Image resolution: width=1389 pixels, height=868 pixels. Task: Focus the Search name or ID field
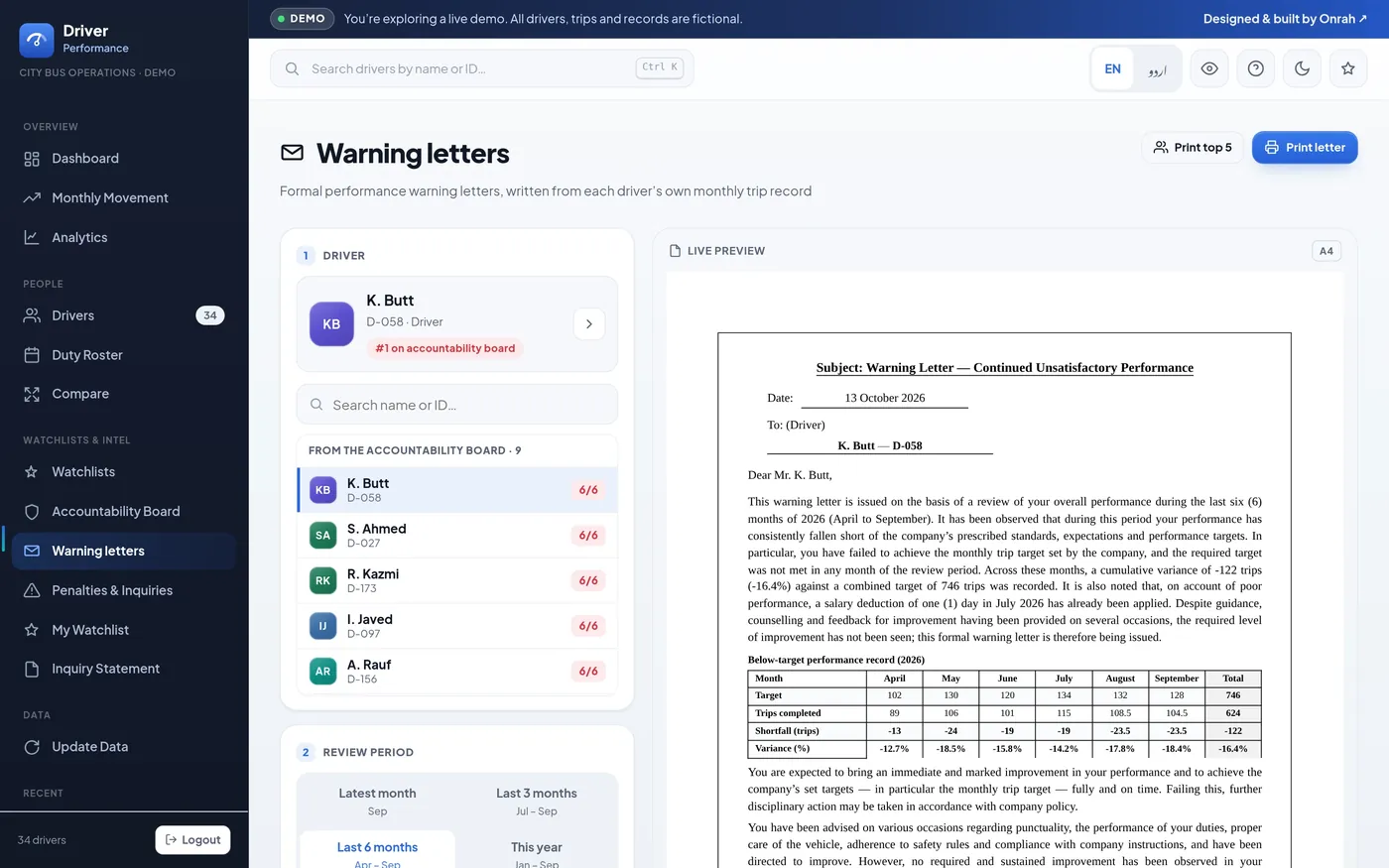click(x=457, y=405)
